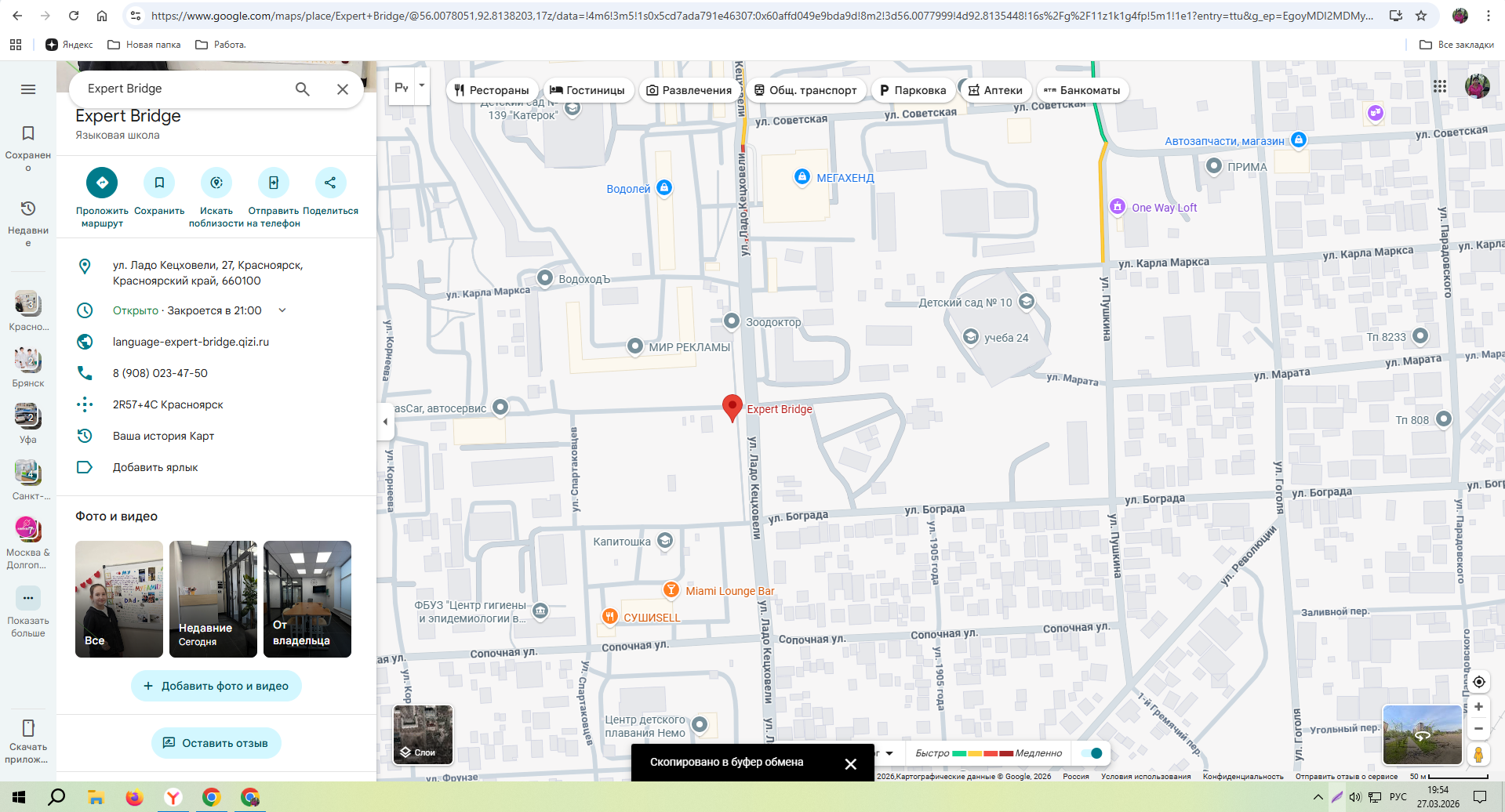Select Общ. транспорт category chip
This screenshot has height=812, width=1505.
(805, 90)
